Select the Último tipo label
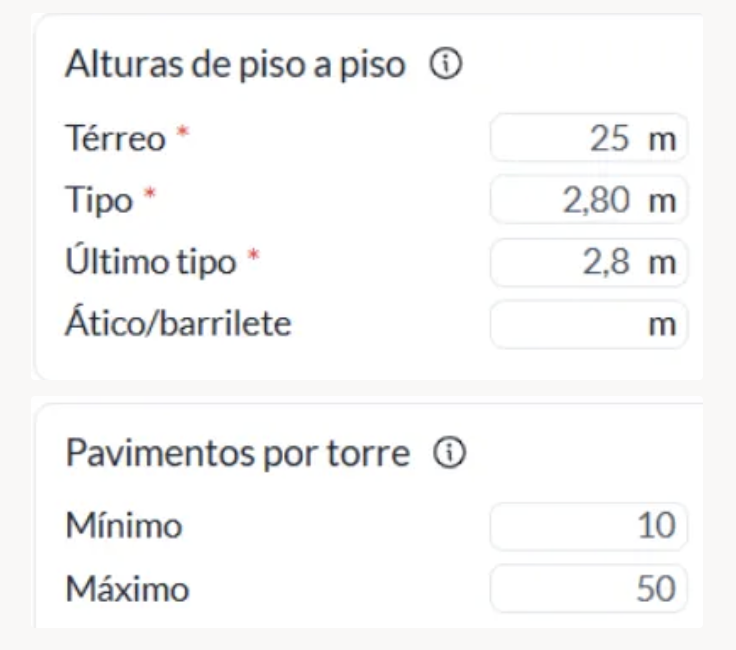736x650 pixels. (151, 263)
